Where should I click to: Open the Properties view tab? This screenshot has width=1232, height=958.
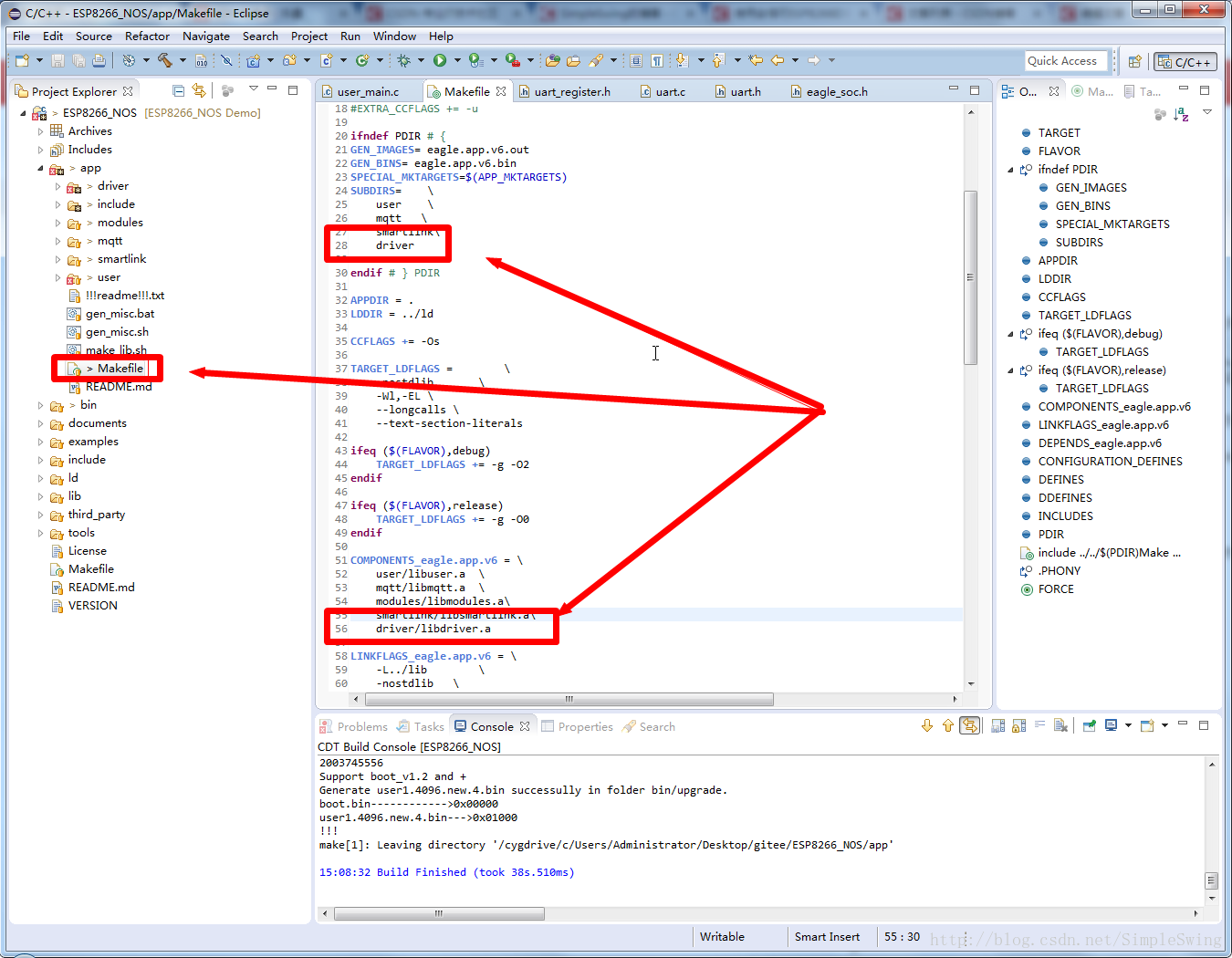click(x=577, y=726)
